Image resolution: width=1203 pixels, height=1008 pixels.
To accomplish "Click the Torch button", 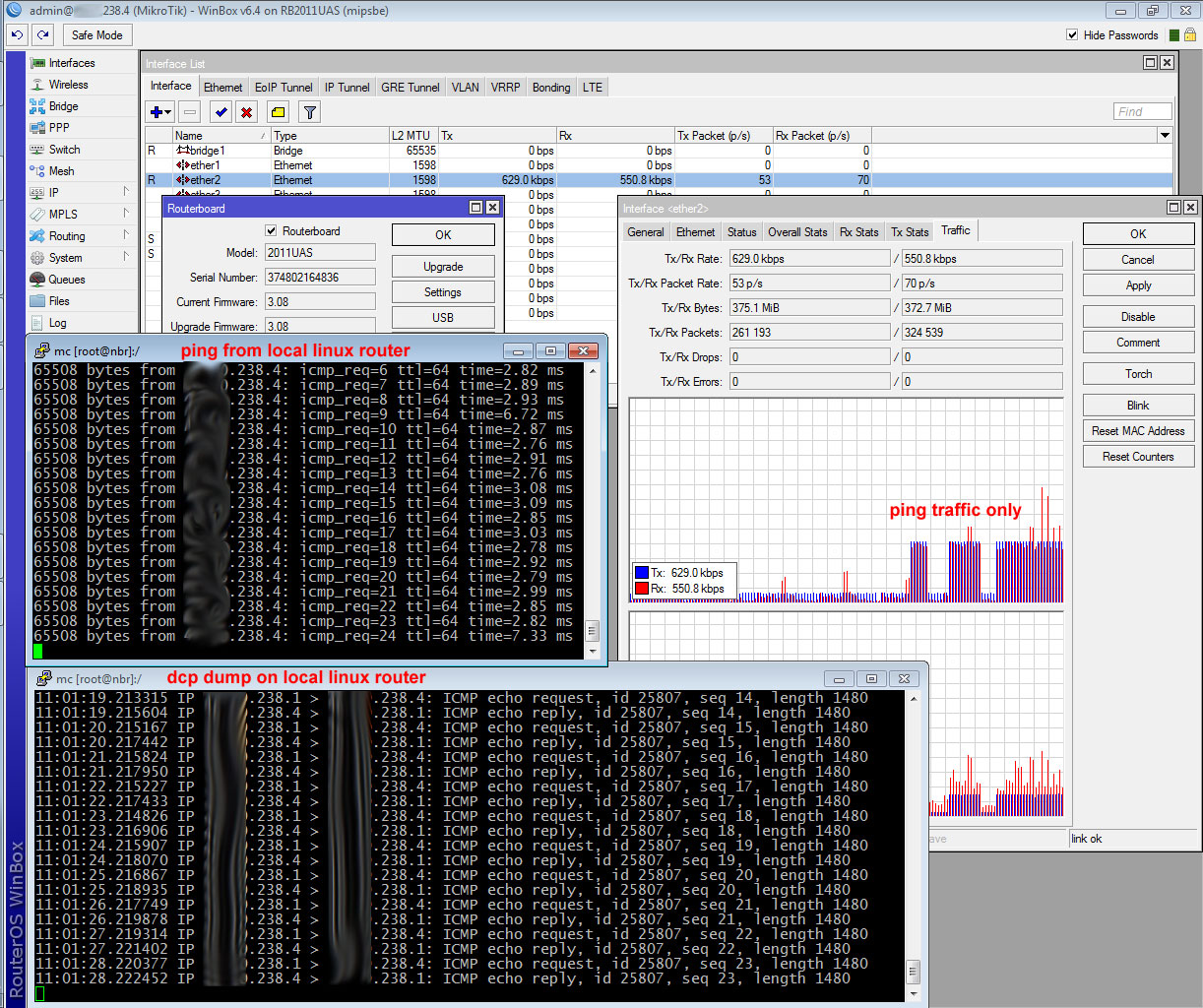I will coord(1138,374).
